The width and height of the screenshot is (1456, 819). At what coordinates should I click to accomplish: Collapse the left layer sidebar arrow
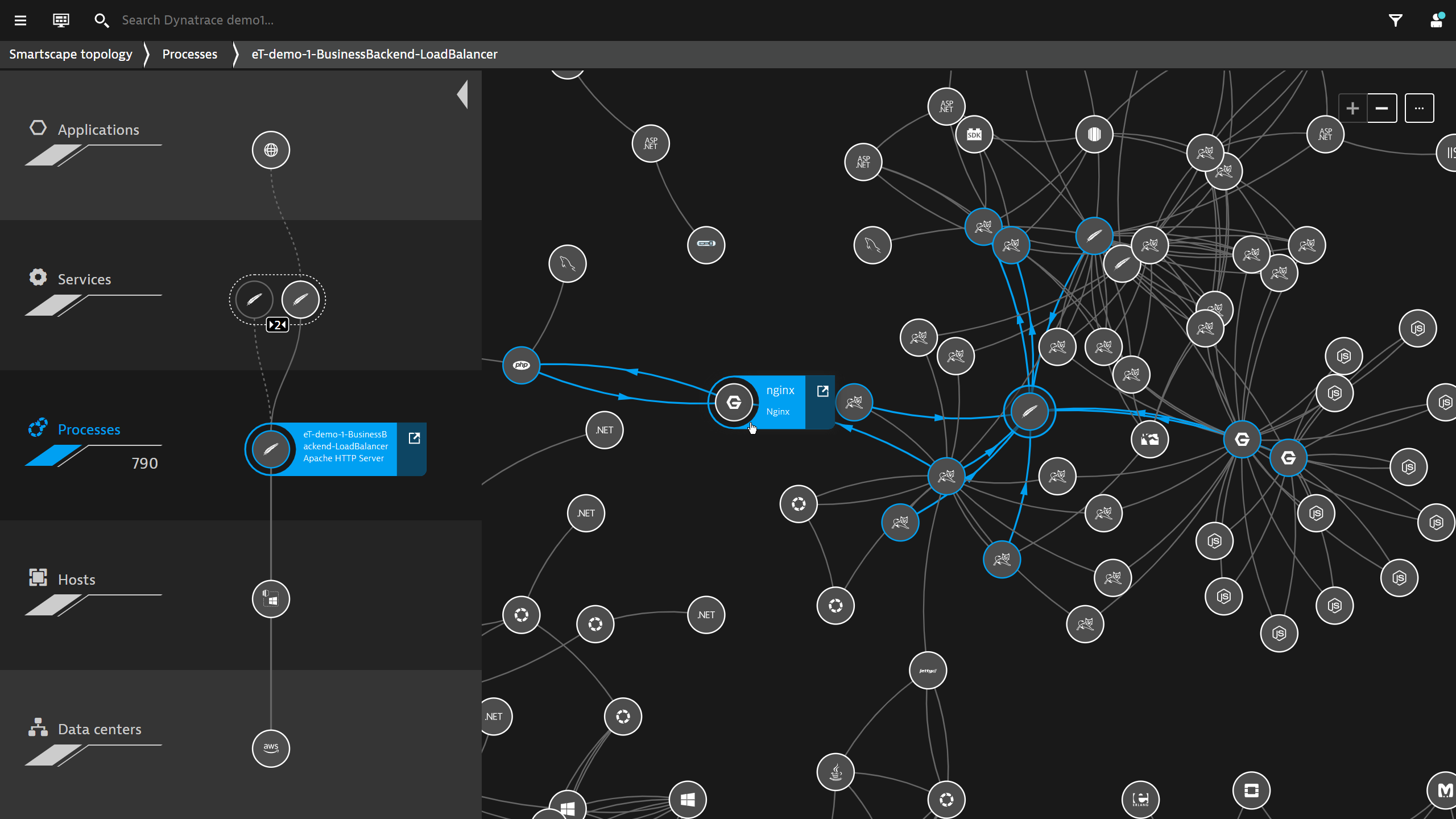pos(462,94)
